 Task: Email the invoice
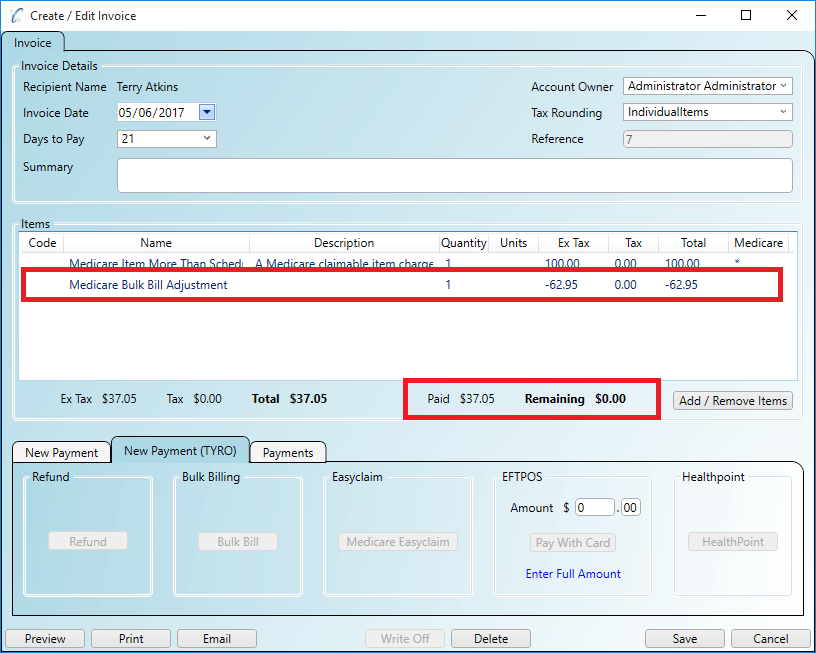coord(216,638)
